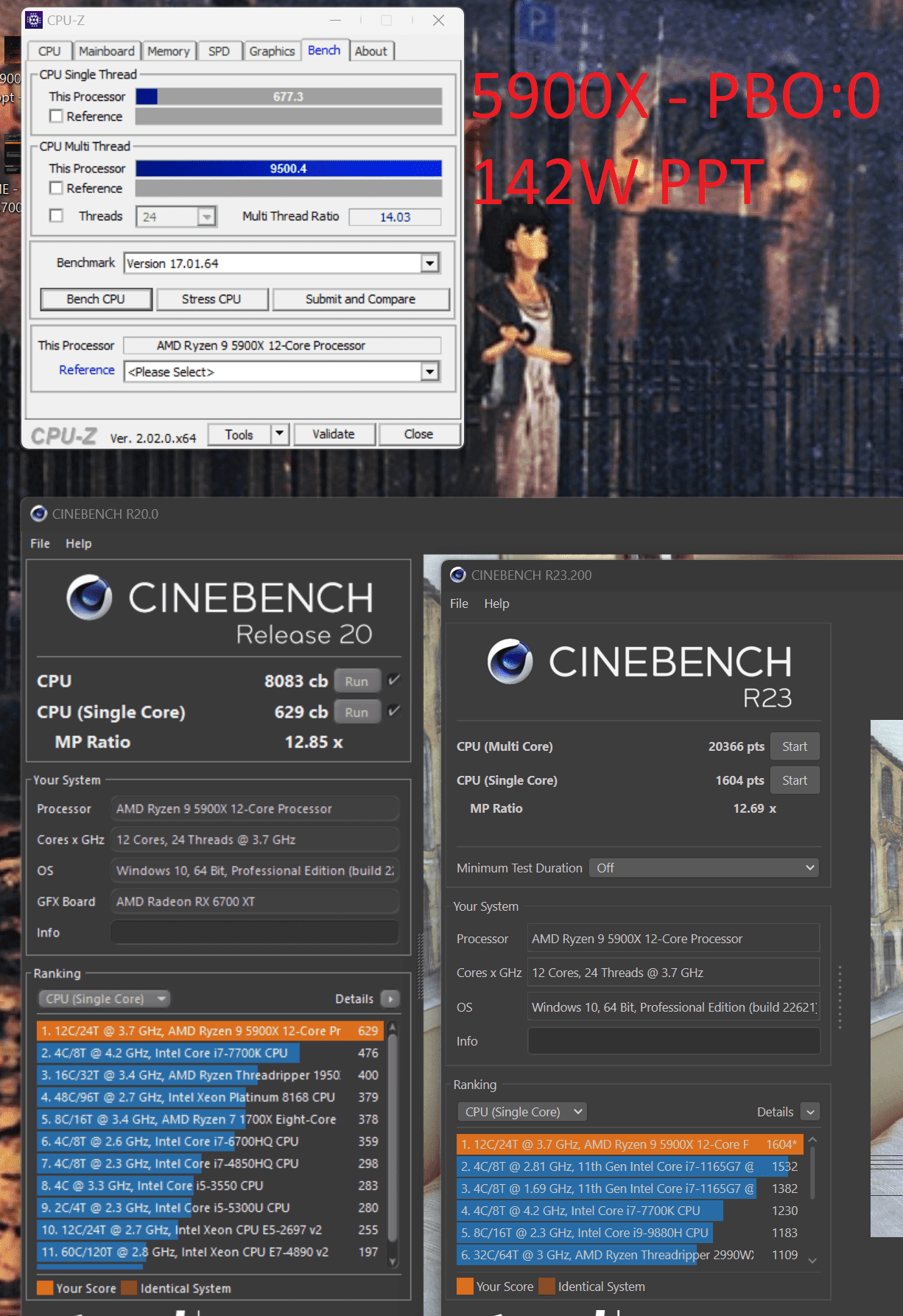Select R23 ranking row Ryzen Threadripper 2990WX
This screenshot has height=1316, width=903.
pyautogui.click(x=630, y=1255)
